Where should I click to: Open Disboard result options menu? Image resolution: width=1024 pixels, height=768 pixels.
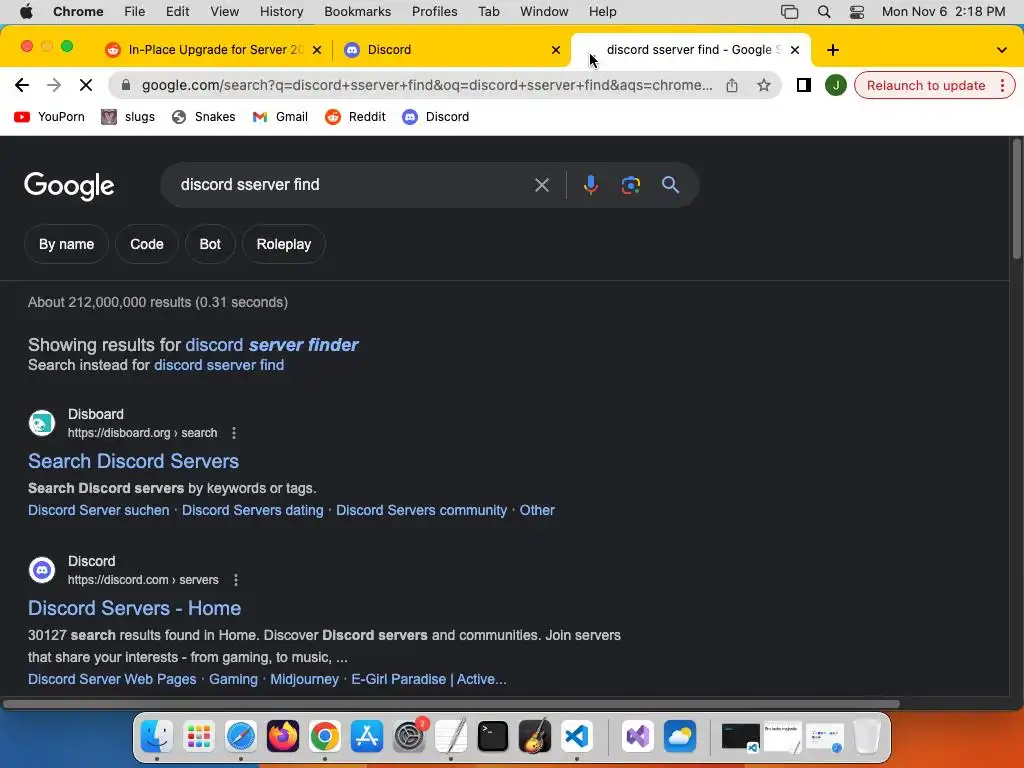234,433
